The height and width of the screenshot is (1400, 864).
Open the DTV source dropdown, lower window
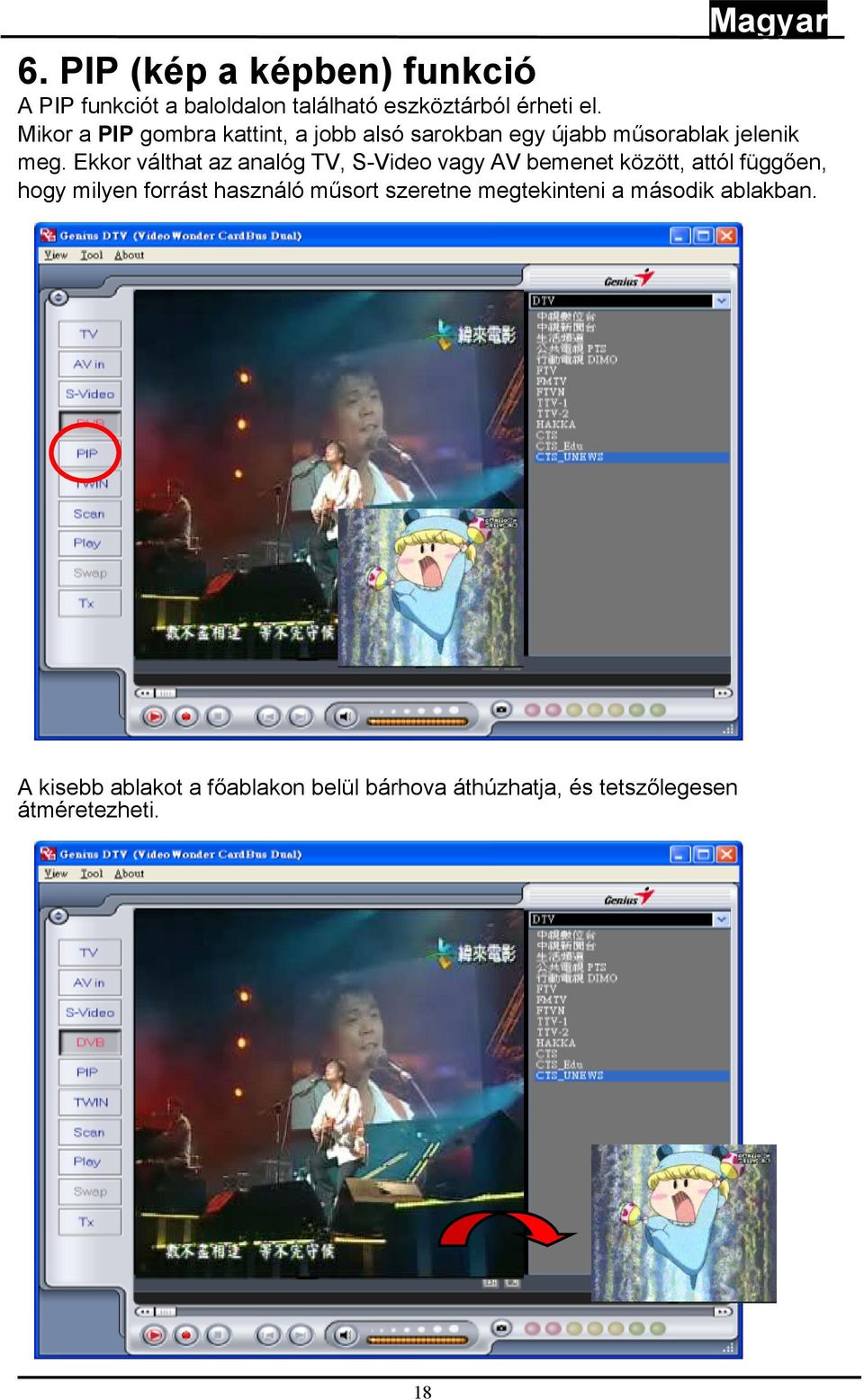pyautogui.click(x=721, y=919)
